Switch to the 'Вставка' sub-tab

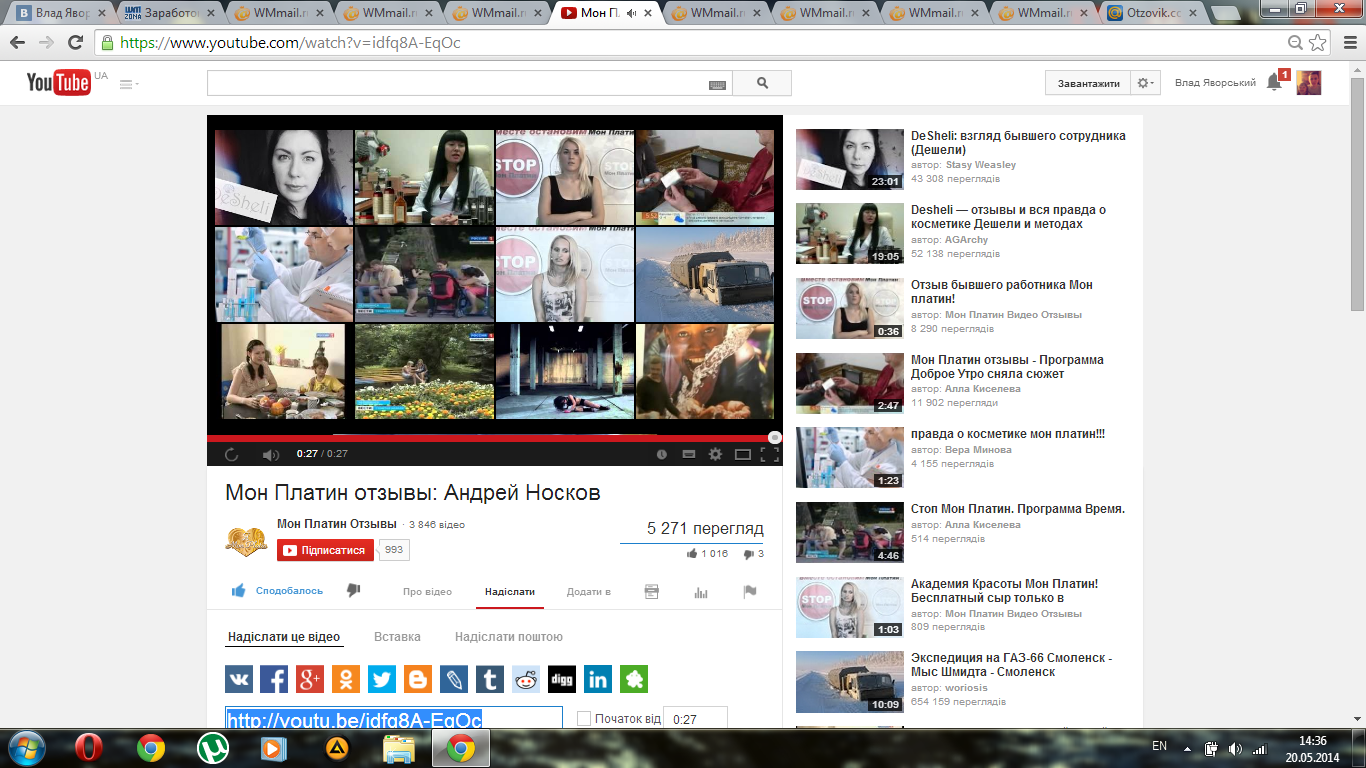397,637
